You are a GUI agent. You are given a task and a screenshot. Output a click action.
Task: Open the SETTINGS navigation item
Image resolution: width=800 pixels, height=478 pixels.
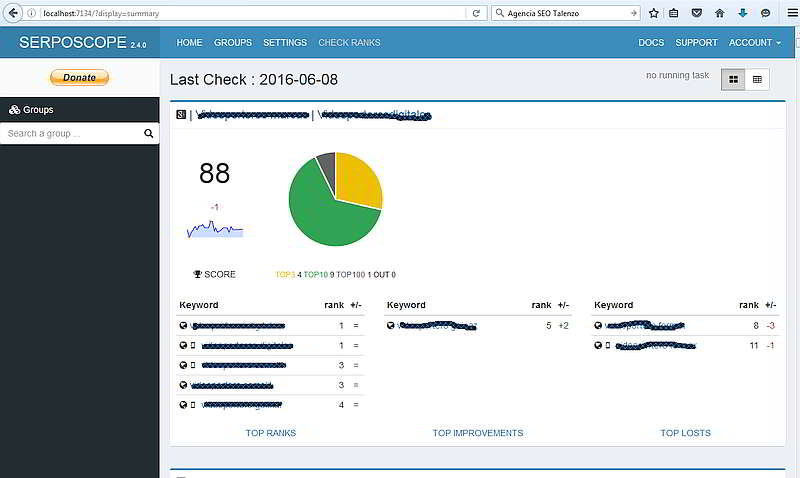[285, 43]
